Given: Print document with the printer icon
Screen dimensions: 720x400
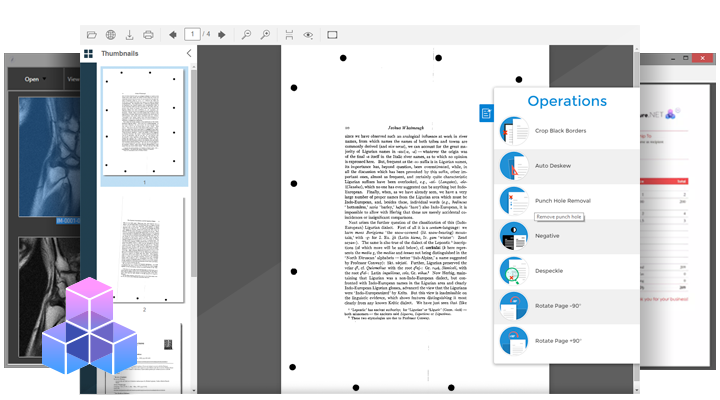Looking at the screenshot, I should (x=148, y=35).
